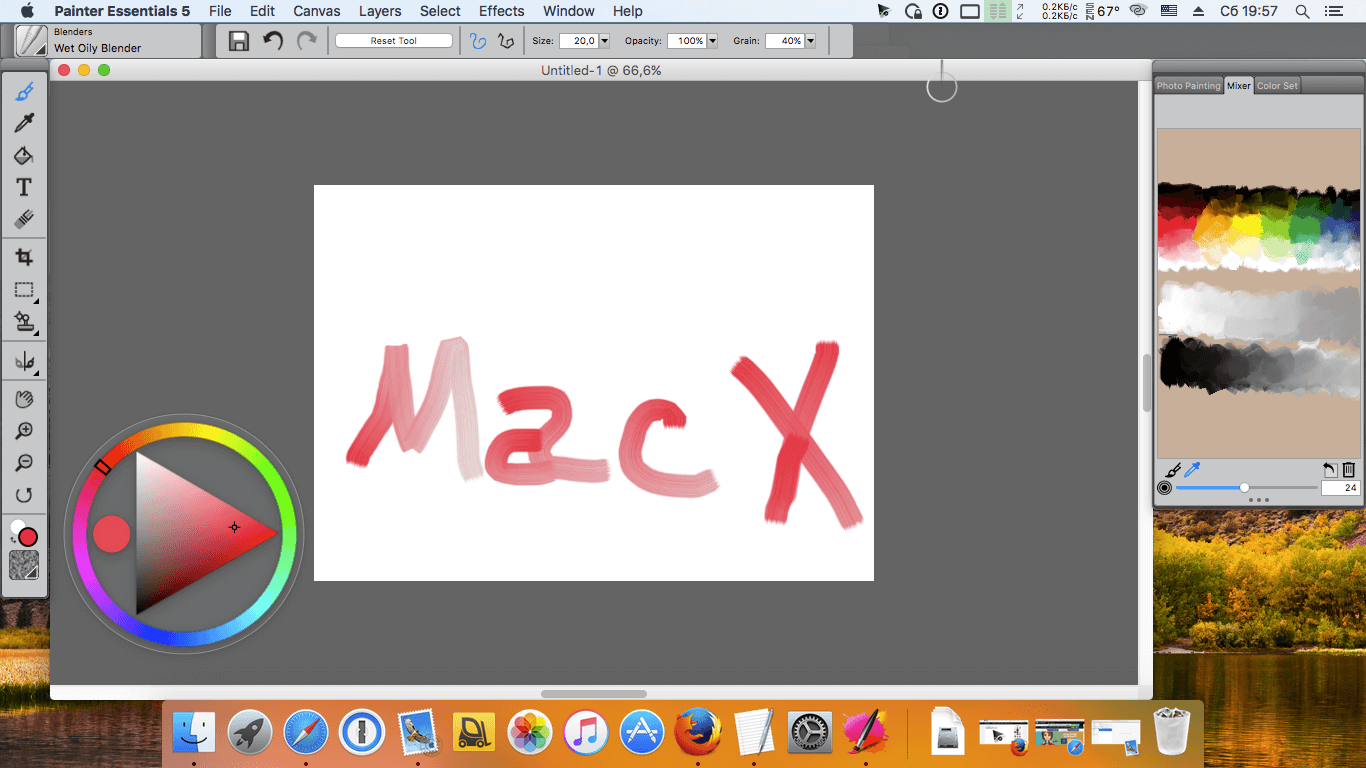The image size is (1366, 768).
Task: Enable straight line strokes mode
Action: point(506,41)
